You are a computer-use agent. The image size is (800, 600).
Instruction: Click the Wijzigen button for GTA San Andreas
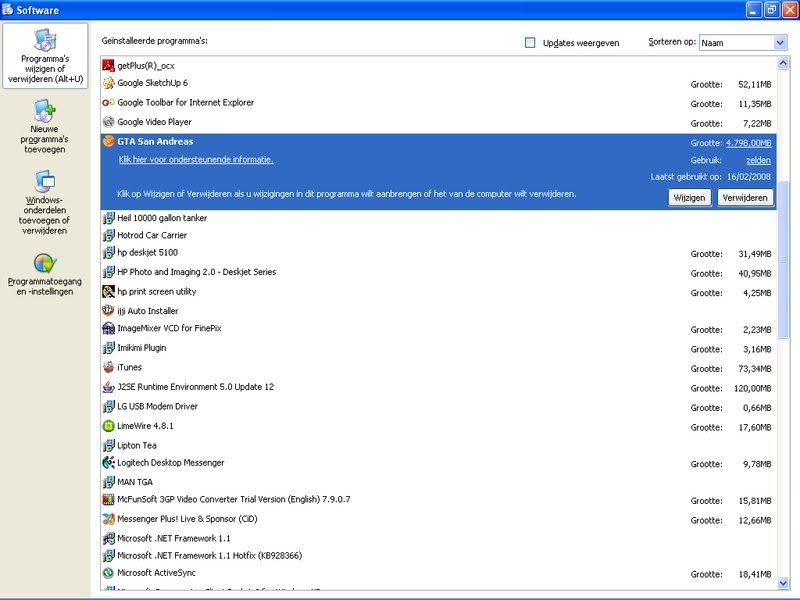point(689,197)
